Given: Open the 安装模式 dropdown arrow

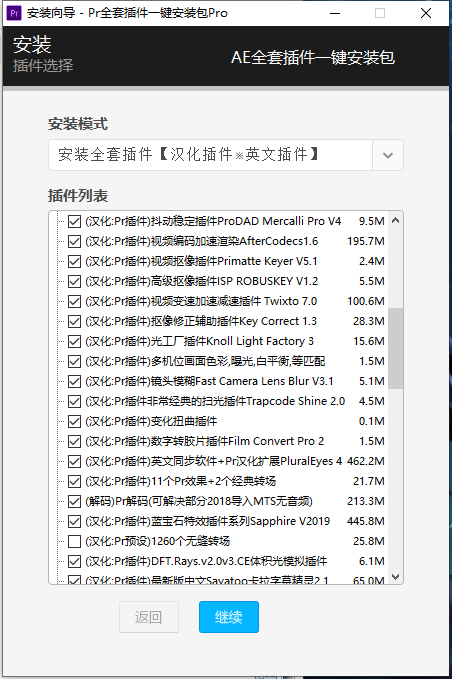Looking at the screenshot, I should [388, 155].
